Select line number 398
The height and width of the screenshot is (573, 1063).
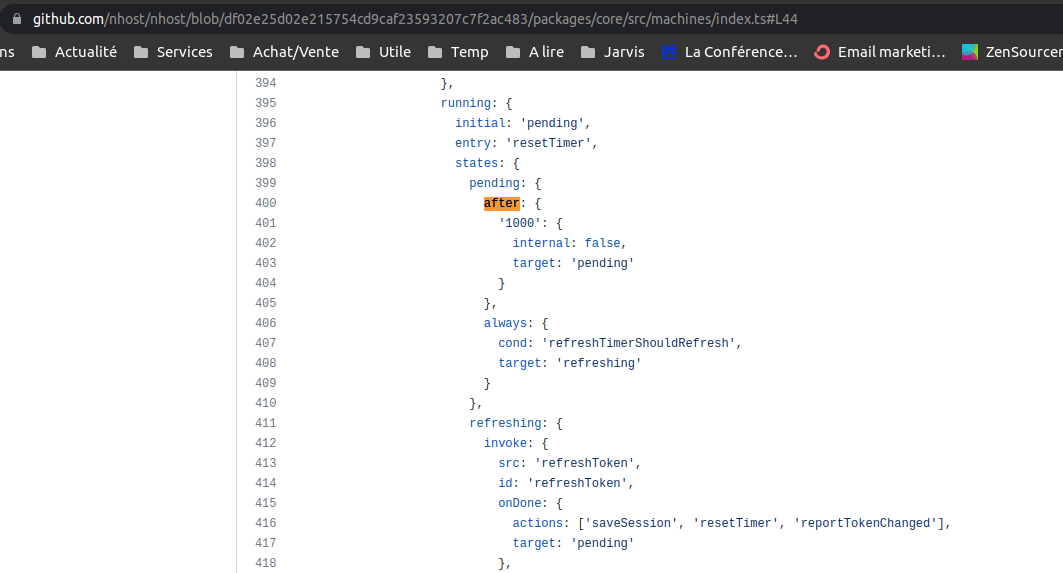pyautogui.click(x=266, y=163)
